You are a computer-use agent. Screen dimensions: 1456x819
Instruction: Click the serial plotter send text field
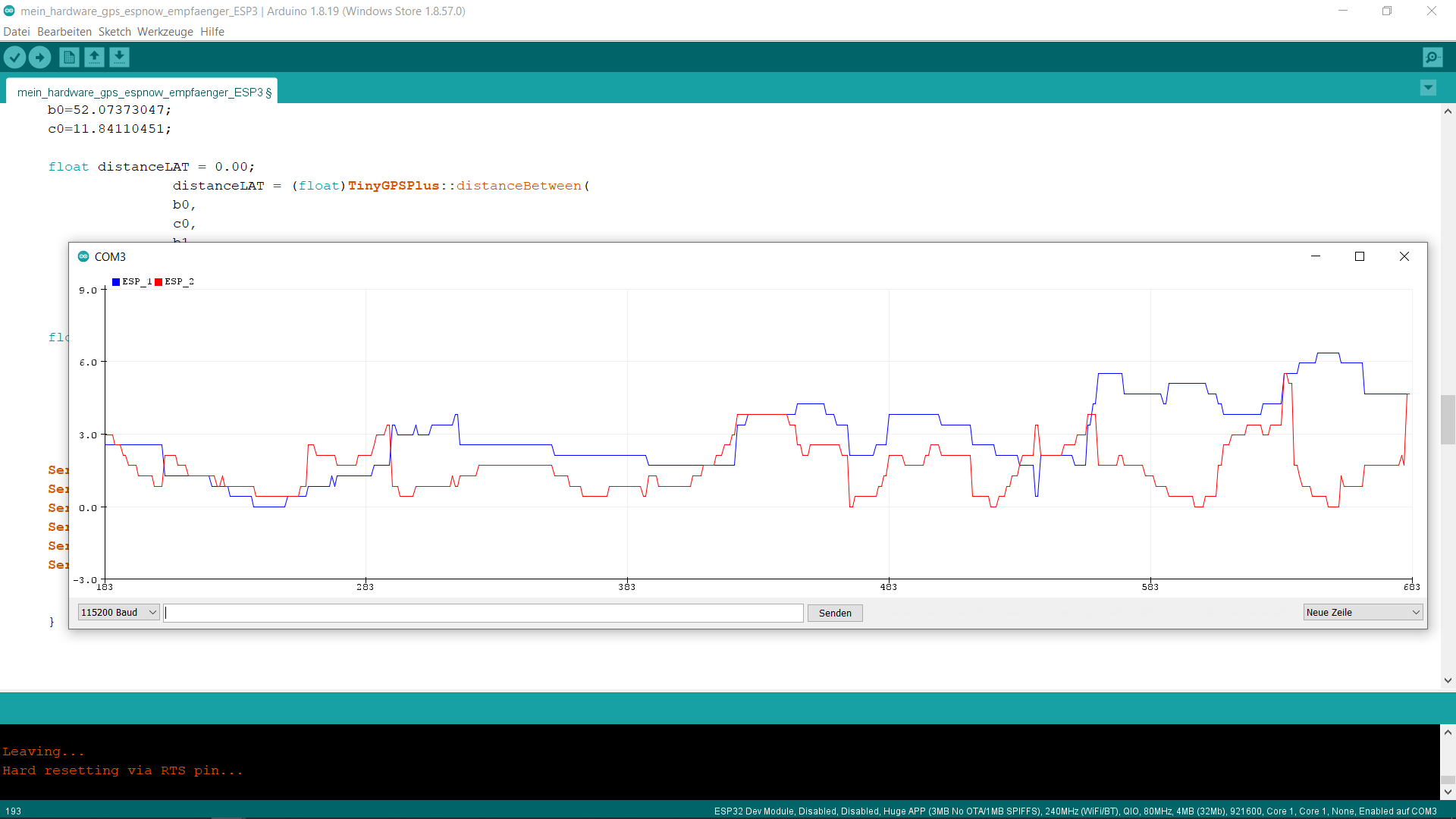(484, 613)
